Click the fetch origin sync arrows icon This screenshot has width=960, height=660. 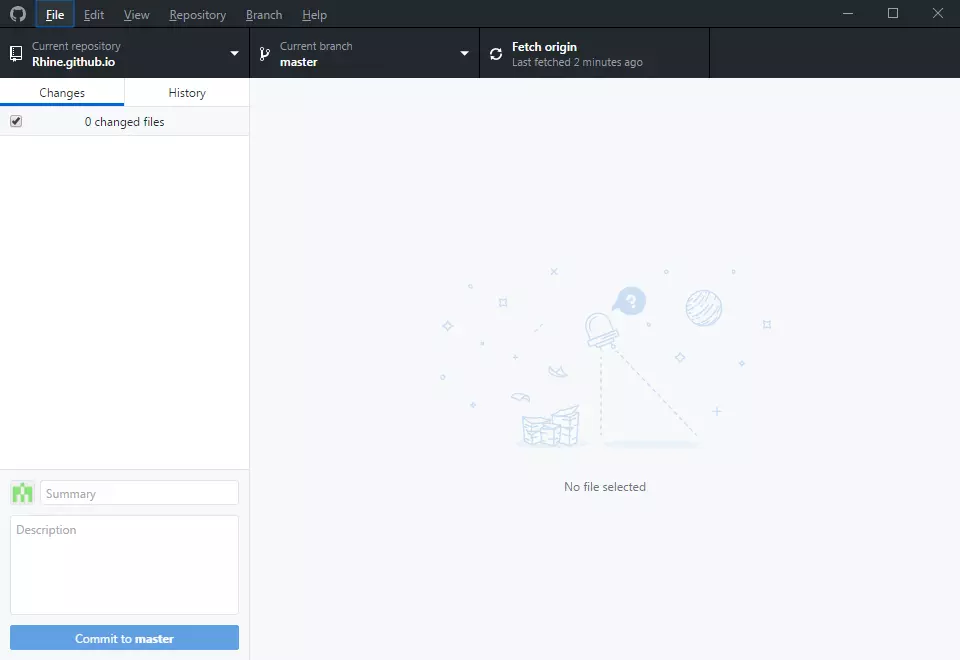(496, 54)
